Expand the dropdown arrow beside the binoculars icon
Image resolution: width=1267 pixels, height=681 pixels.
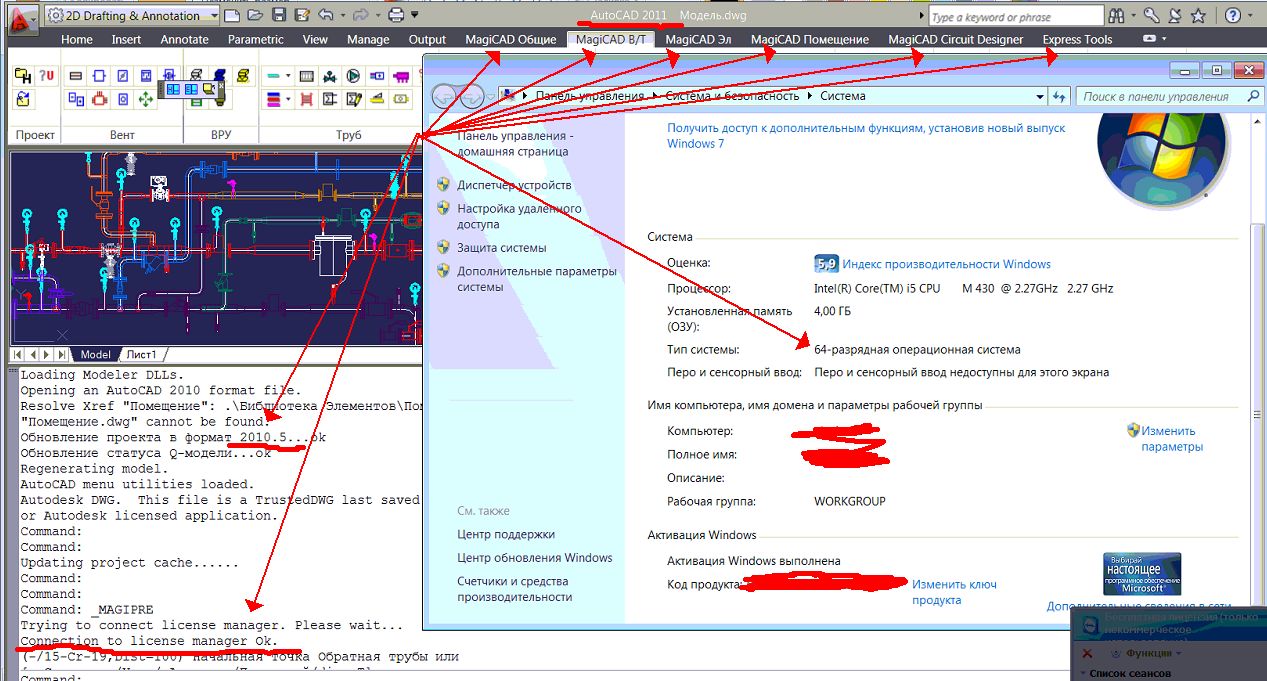point(1133,16)
